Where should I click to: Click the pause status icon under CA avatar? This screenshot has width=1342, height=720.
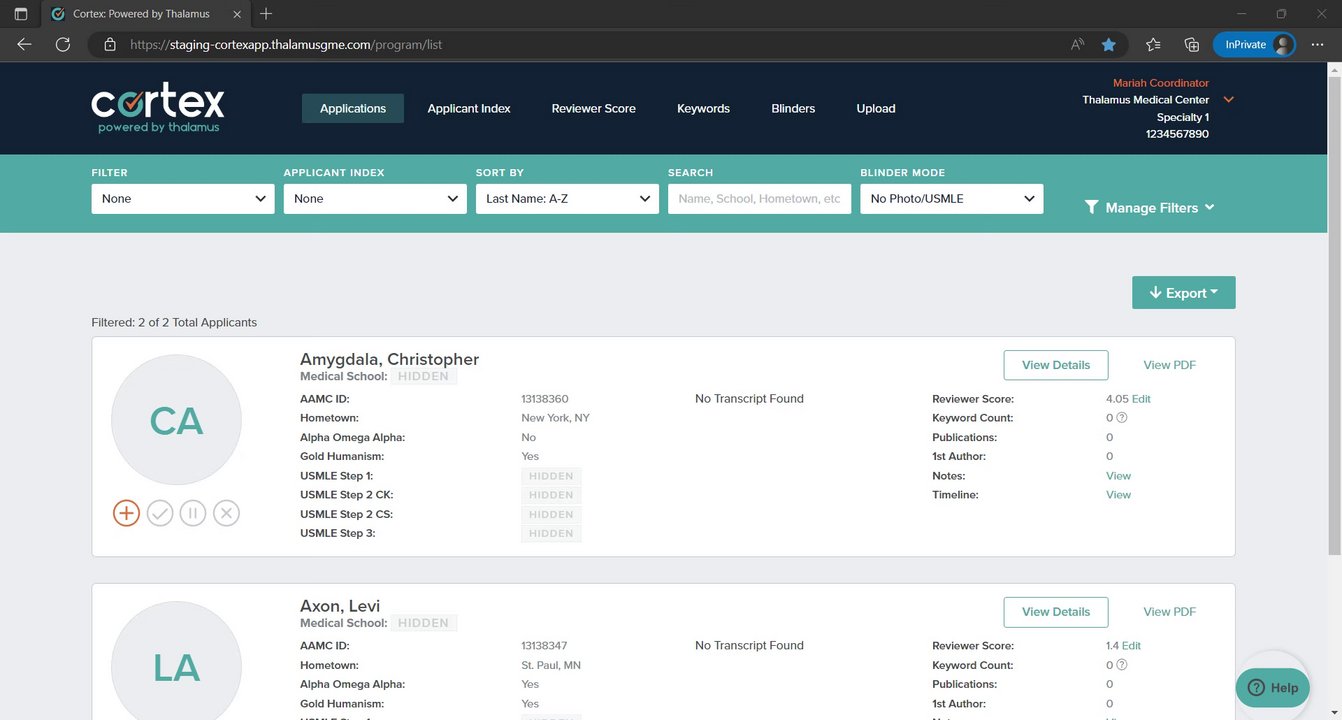(x=193, y=513)
